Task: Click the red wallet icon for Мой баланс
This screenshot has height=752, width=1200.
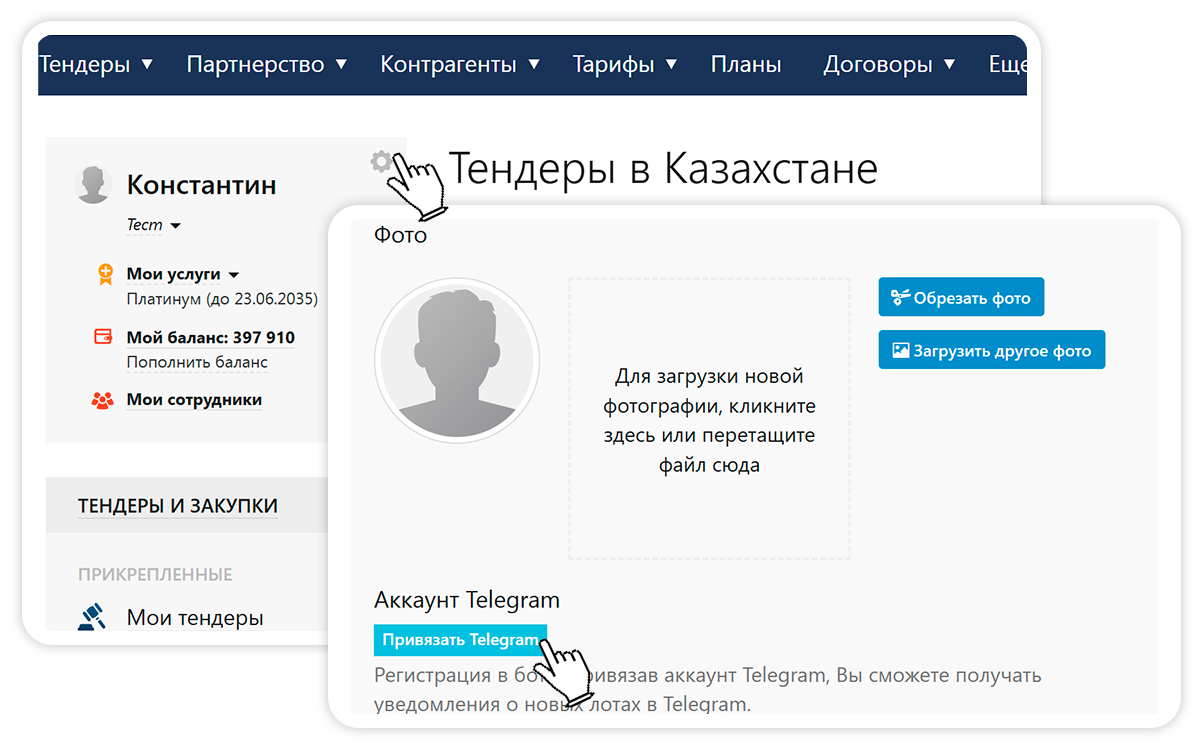Action: point(103,338)
